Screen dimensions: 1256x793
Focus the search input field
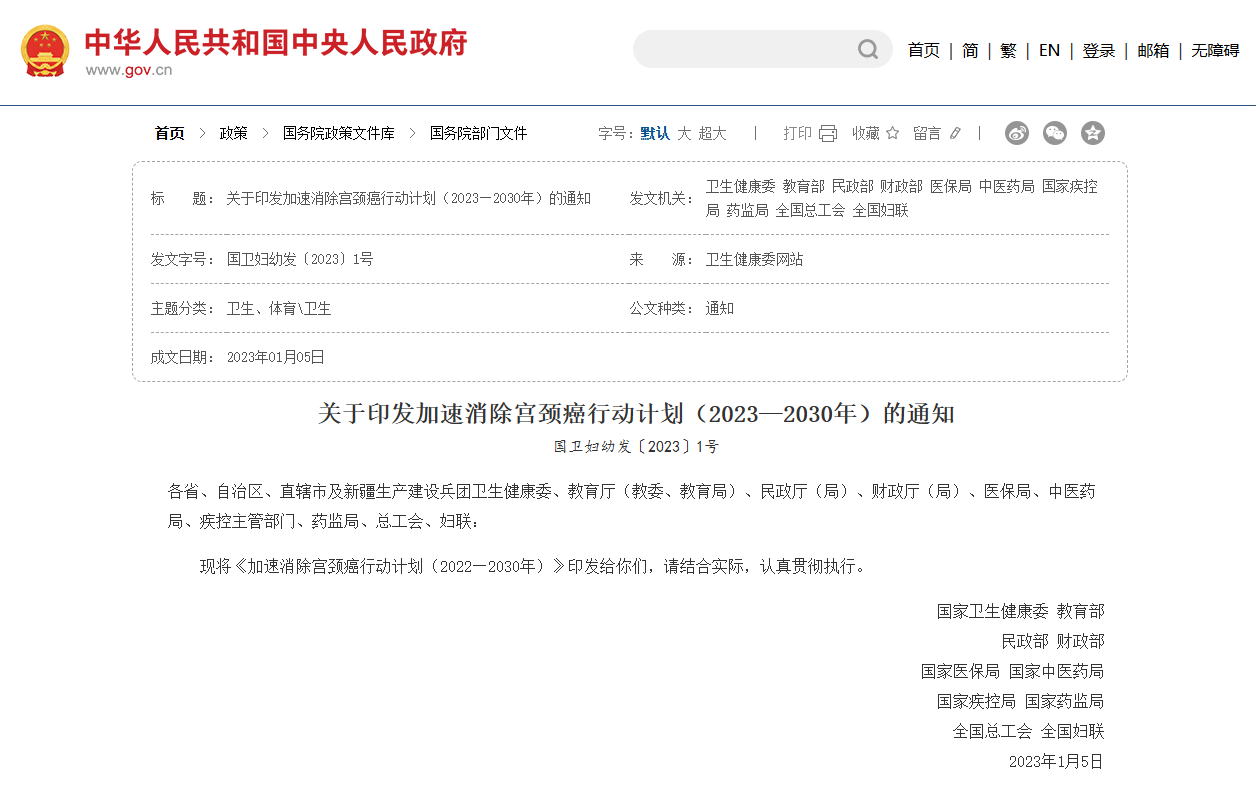pyautogui.click(x=745, y=49)
